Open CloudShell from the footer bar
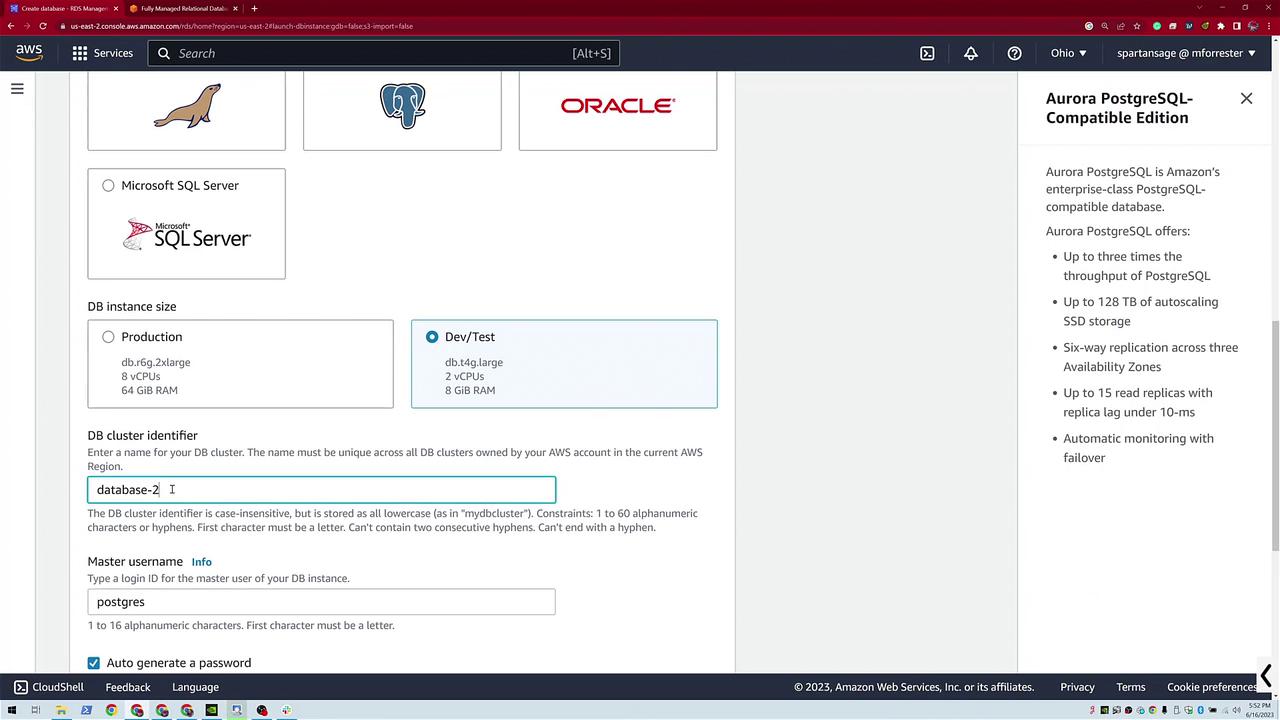Screen dimensions: 1280x720 click(x=49, y=687)
